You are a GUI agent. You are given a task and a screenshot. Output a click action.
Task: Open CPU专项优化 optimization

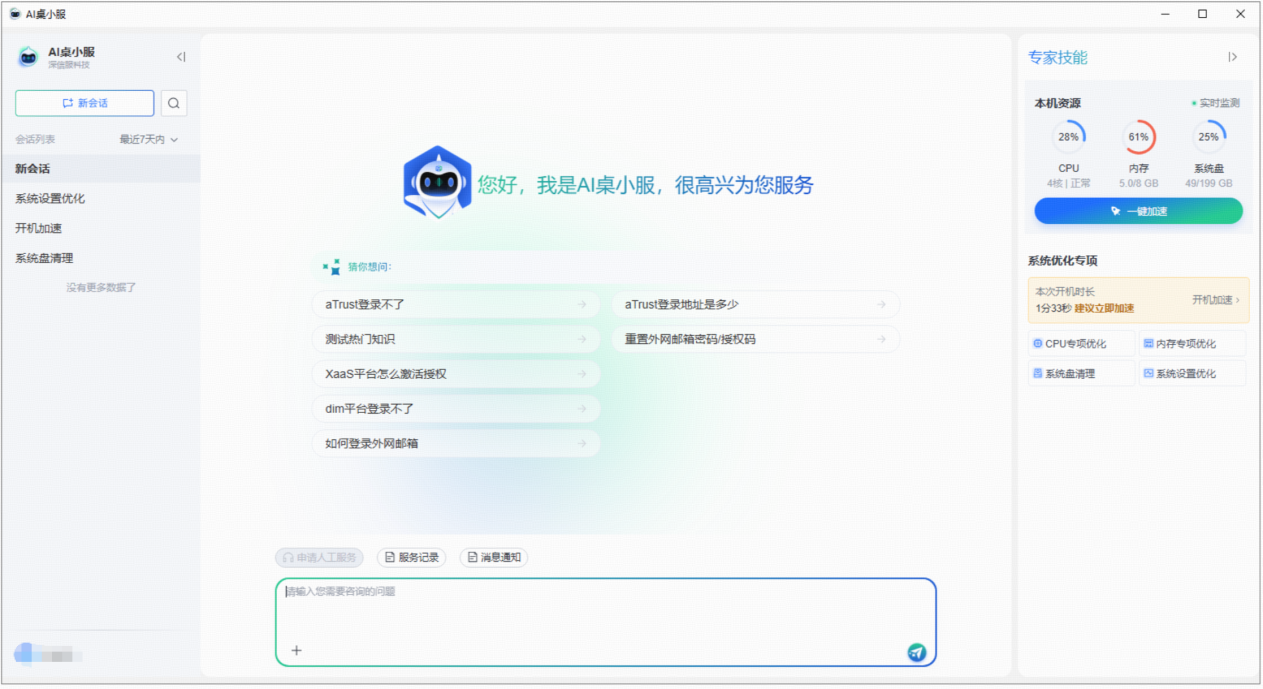(x=1081, y=343)
